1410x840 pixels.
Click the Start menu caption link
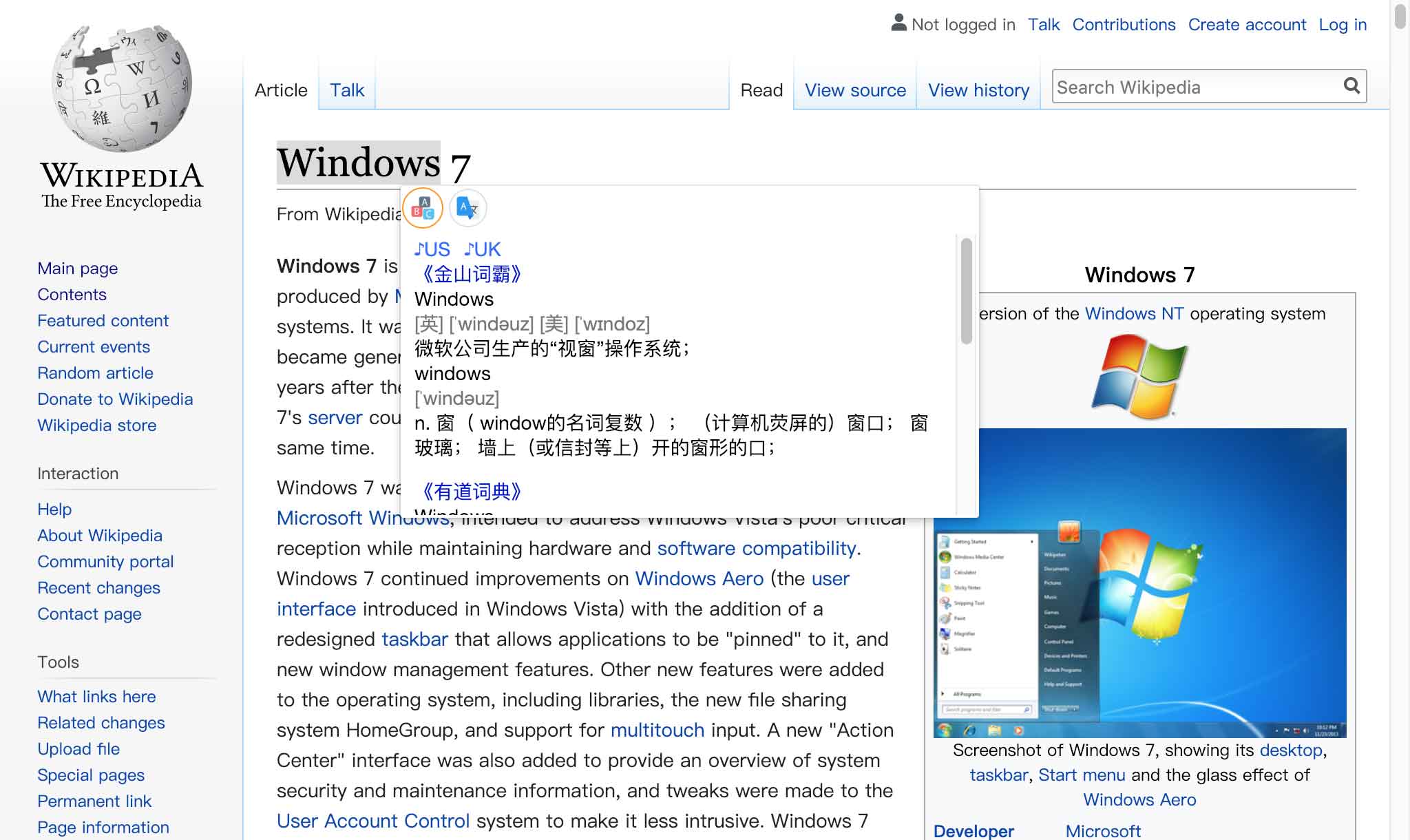(1082, 775)
